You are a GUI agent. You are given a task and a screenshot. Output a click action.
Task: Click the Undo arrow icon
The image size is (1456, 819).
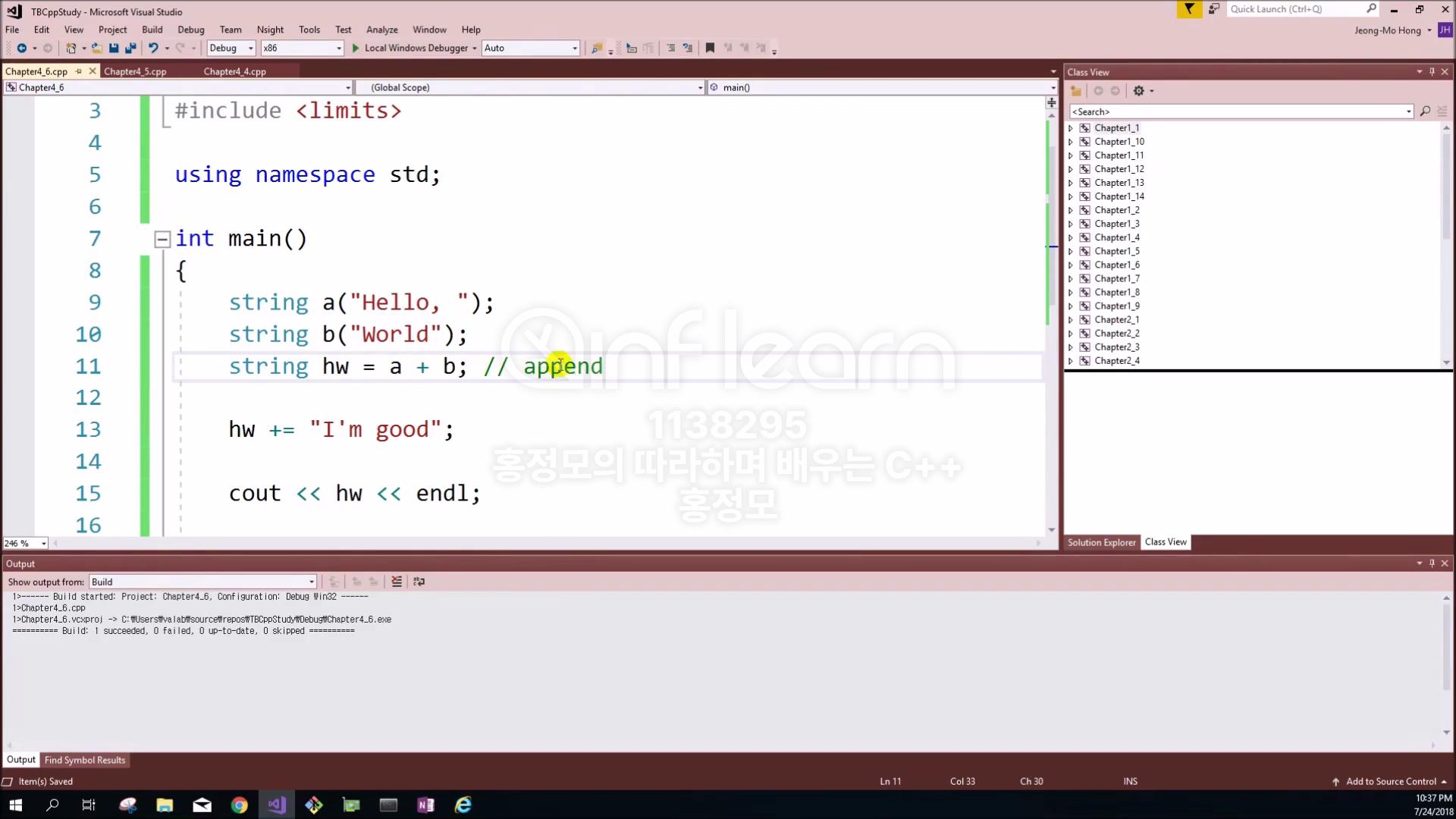pos(153,48)
